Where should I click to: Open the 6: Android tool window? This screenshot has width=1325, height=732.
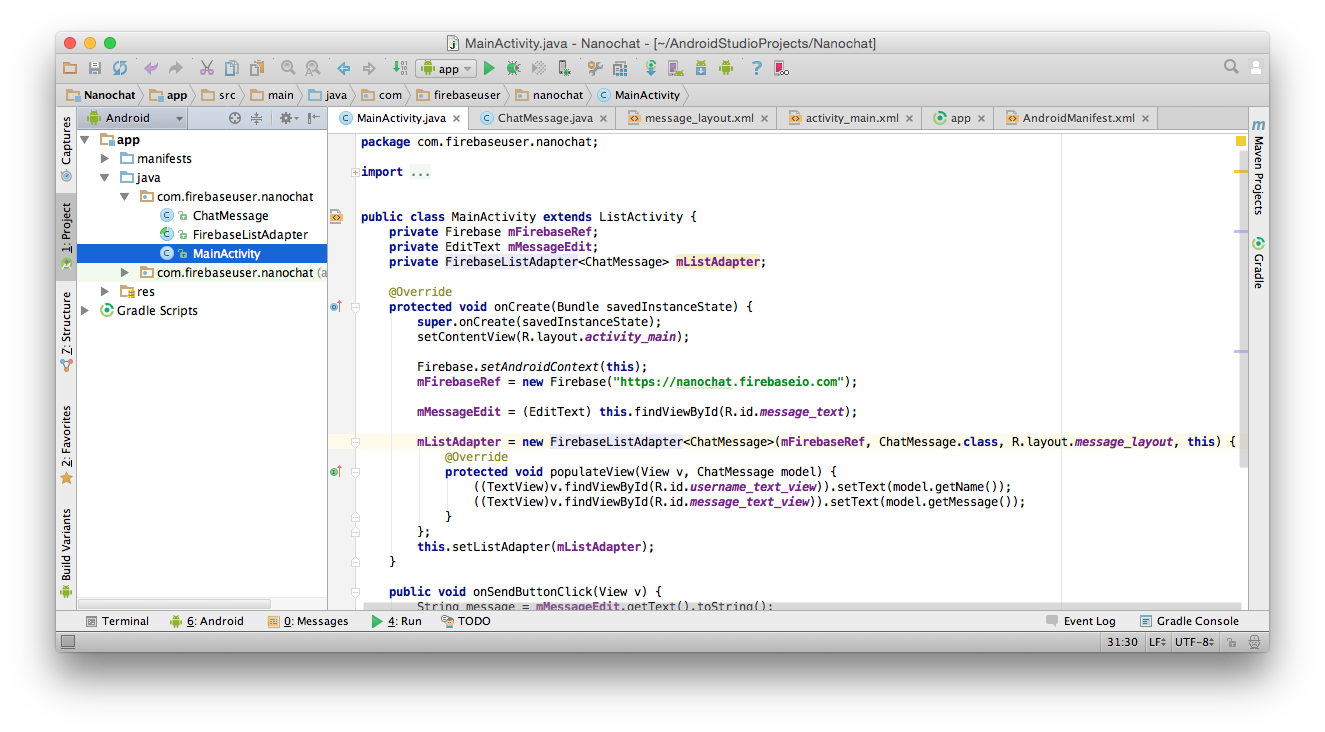point(207,621)
